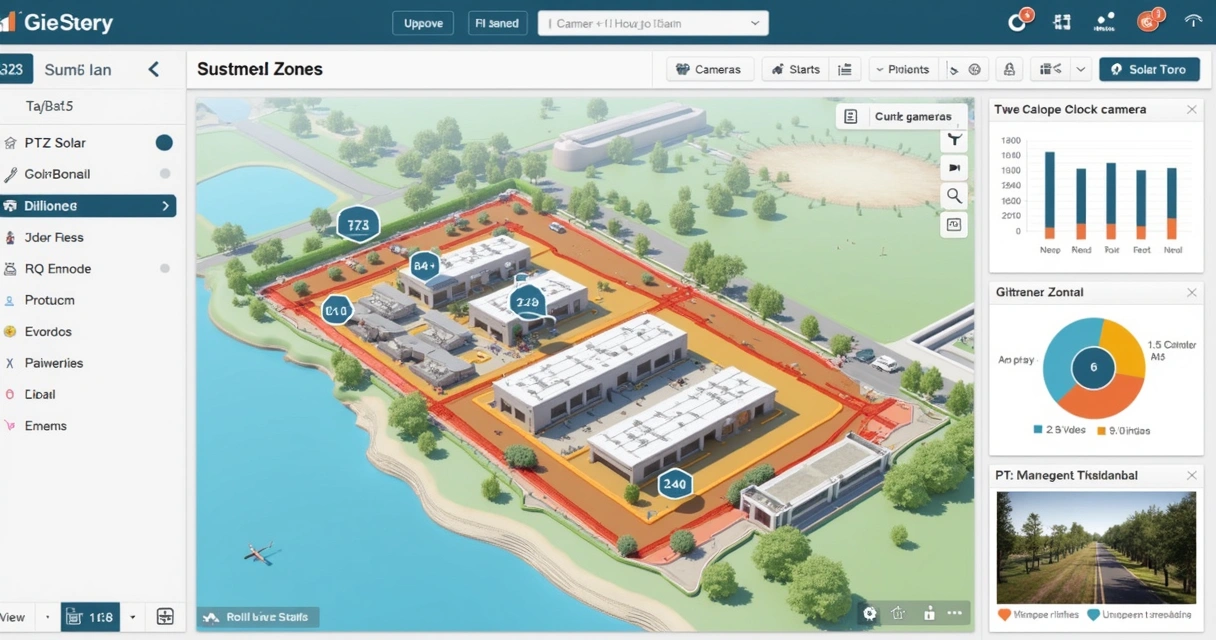Click the GieStery logo icon

tap(7, 22)
